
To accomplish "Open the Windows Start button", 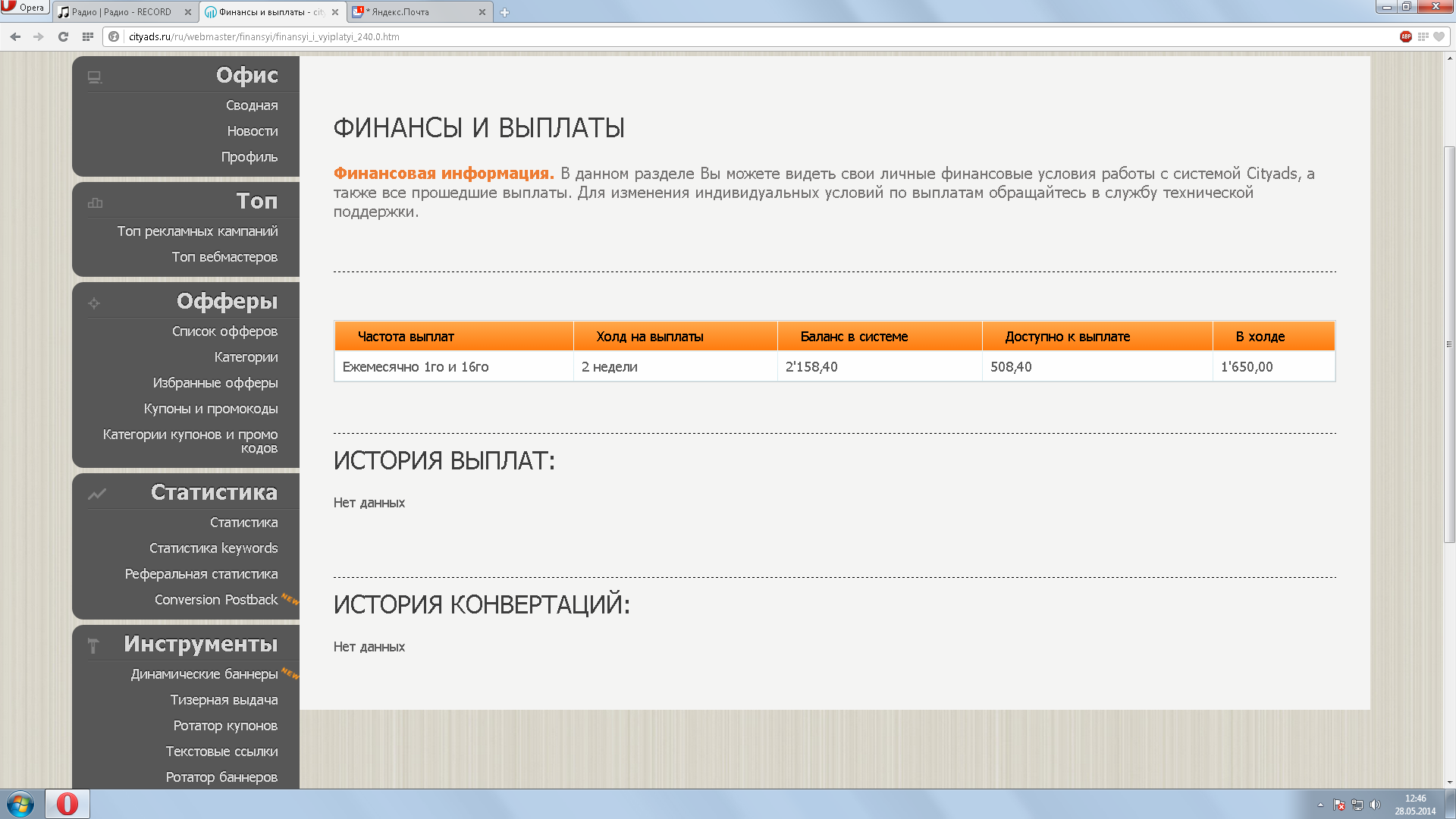I will 20,804.
